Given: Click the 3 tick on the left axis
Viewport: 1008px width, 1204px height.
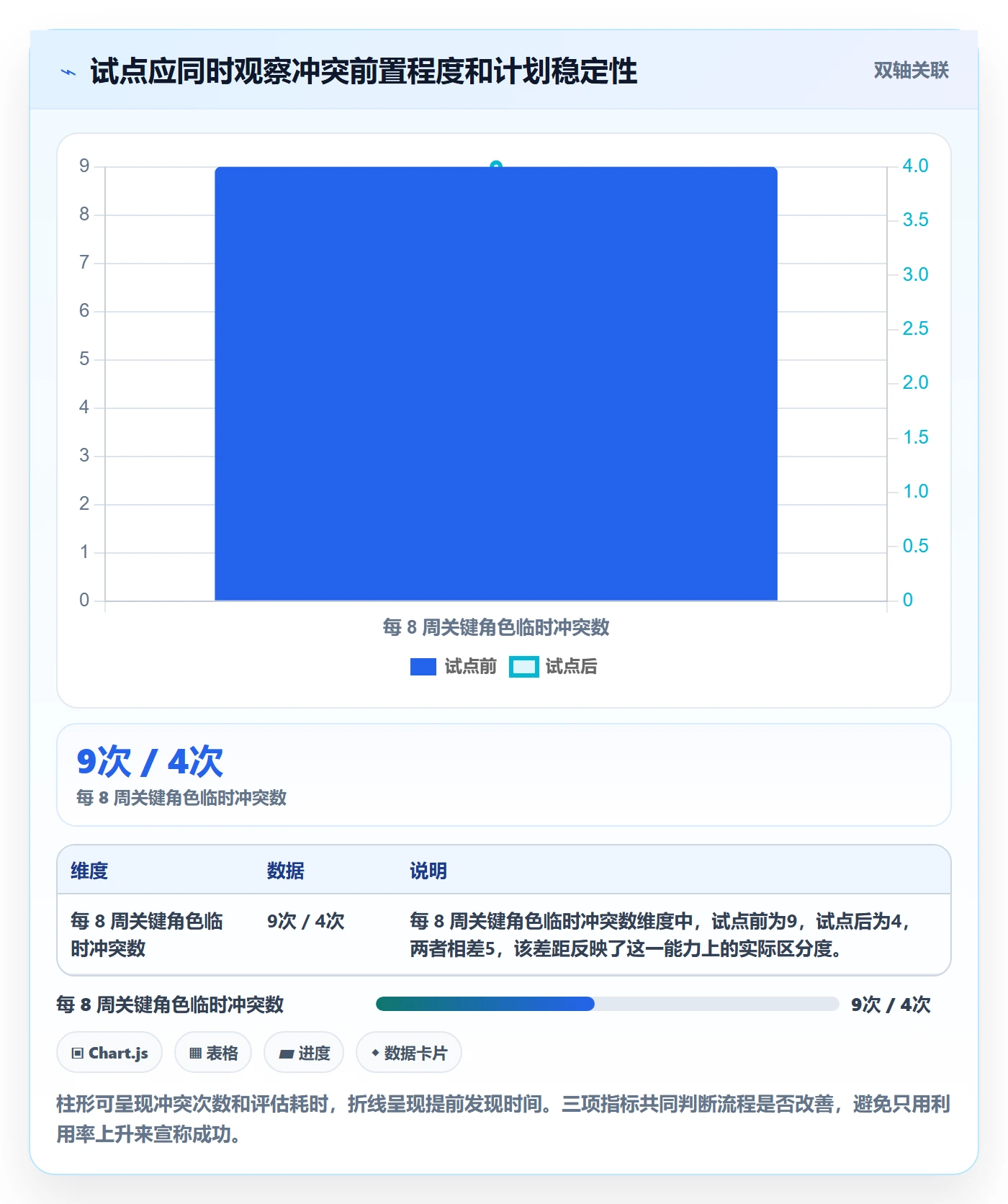Looking at the screenshot, I should click(x=84, y=455).
